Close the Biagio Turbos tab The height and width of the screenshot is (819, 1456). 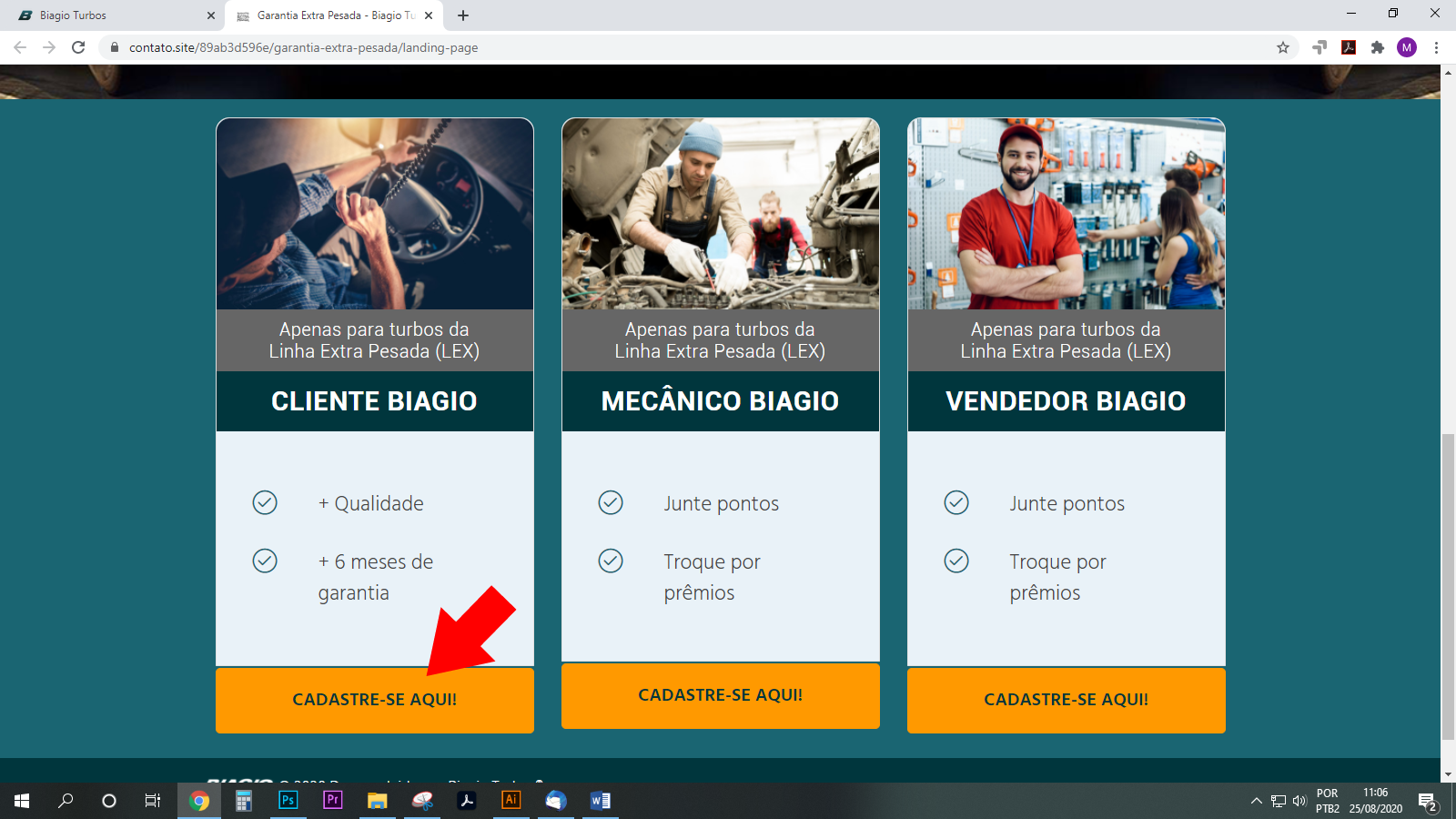click(210, 15)
